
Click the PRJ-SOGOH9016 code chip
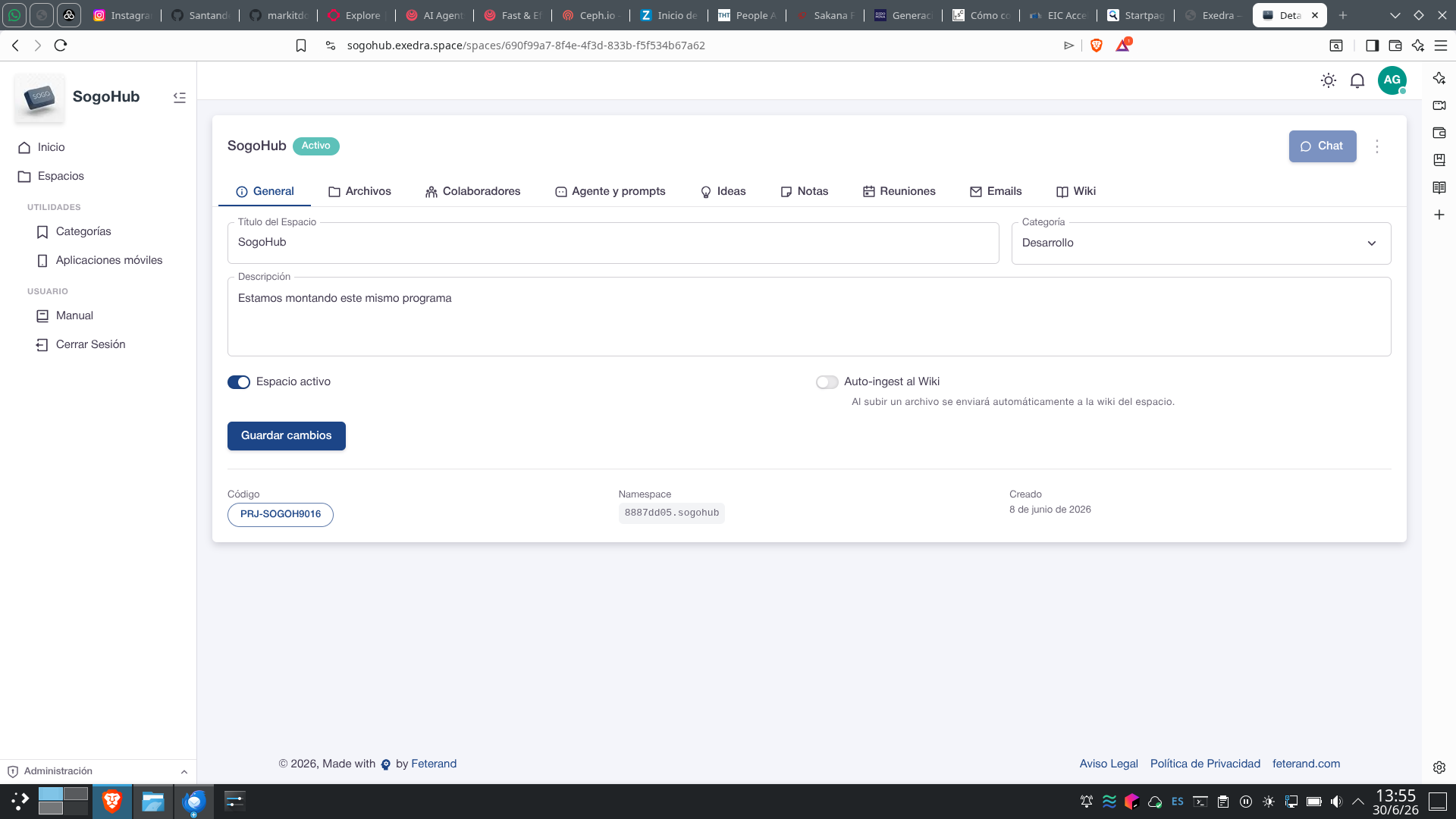(x=281, y=515)
